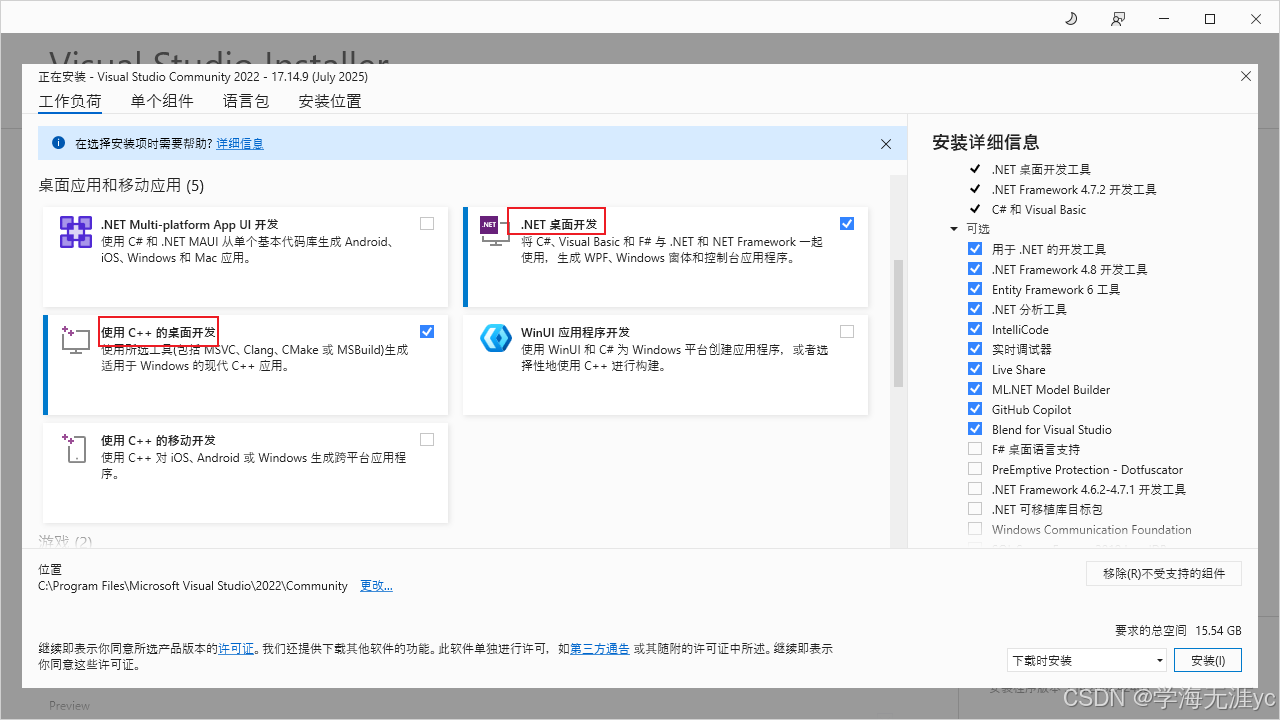Switch to the 语言包 tab

pyautogui.click(x=246, y=101)
